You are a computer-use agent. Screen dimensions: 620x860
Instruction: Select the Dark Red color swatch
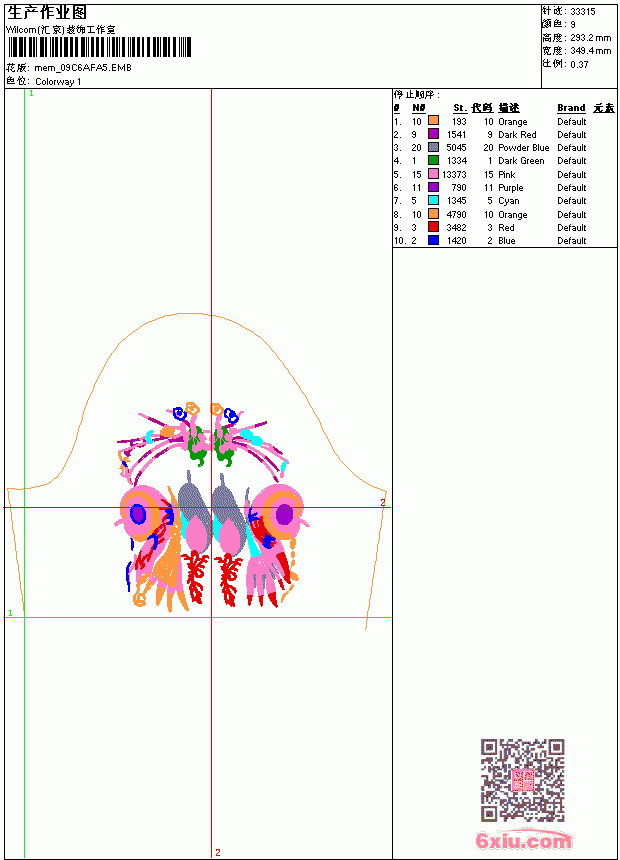[x=433, y=134]
